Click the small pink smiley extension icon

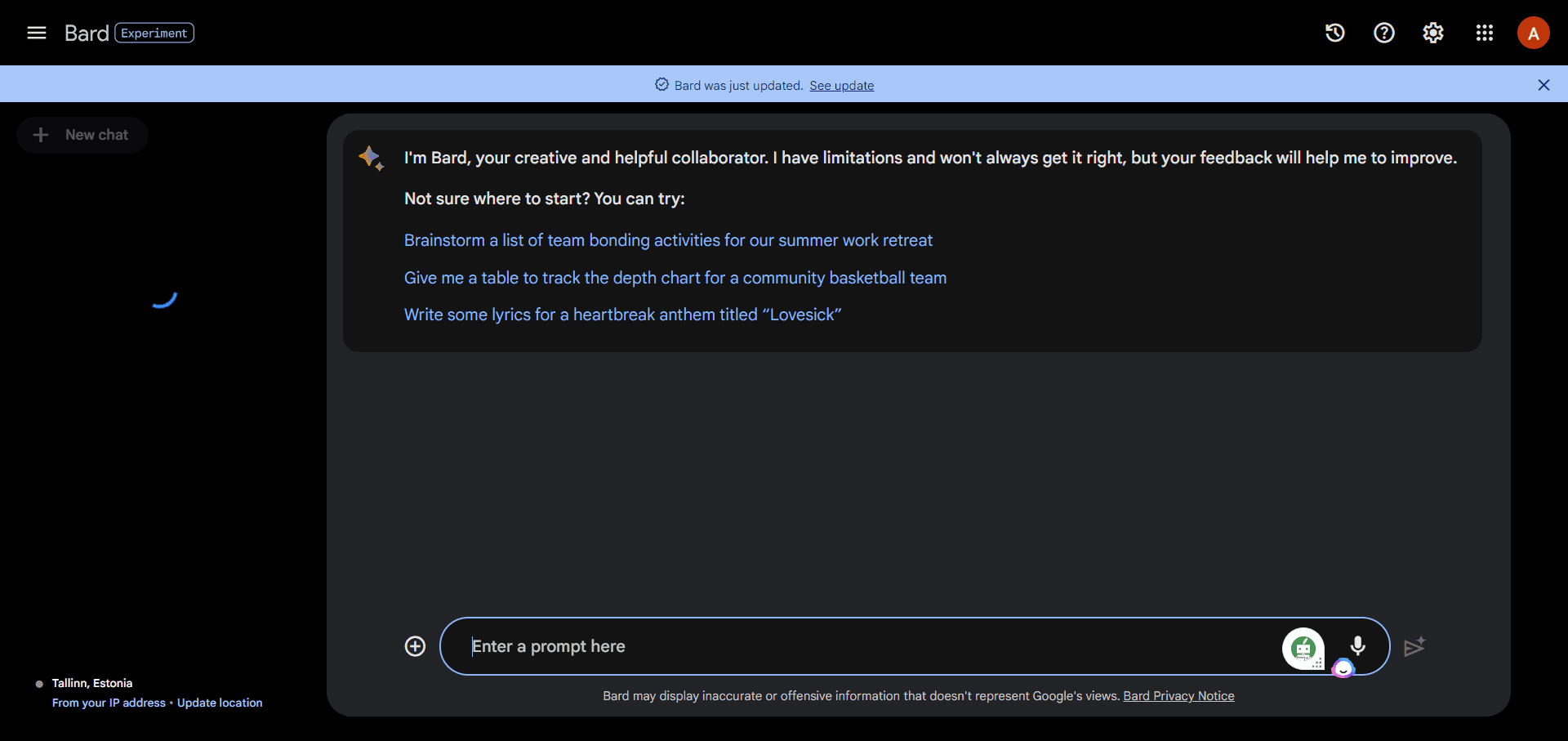click(x=1343, y=669)
